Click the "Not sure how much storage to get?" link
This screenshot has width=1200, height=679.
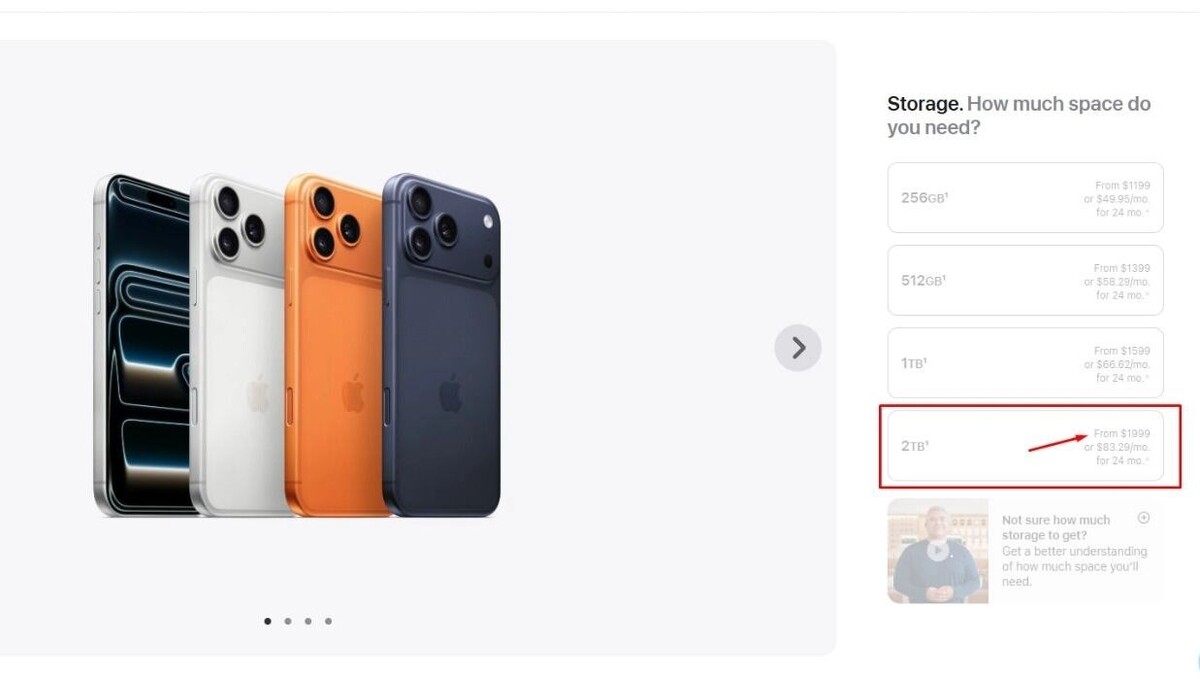pyautogui.click(x=1056, y=527)
